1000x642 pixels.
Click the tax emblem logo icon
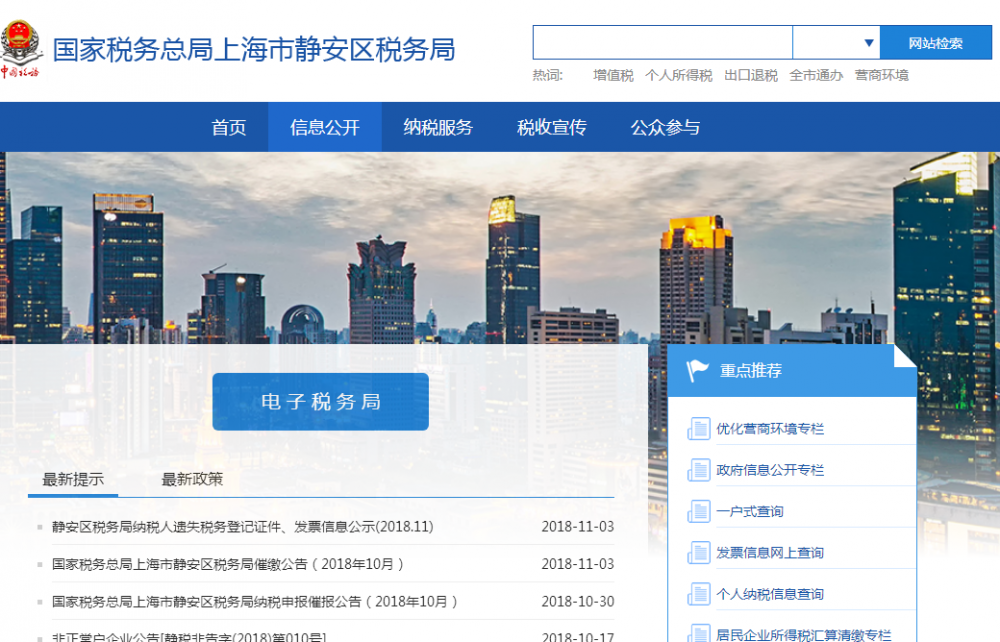coord(19,47)
